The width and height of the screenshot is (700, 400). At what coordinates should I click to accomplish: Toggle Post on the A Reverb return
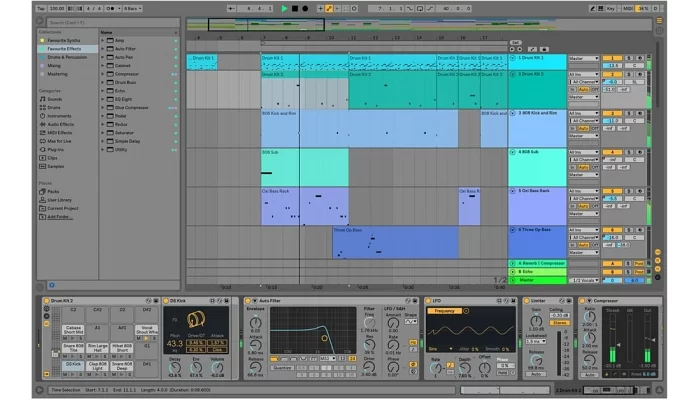[639, 263]
